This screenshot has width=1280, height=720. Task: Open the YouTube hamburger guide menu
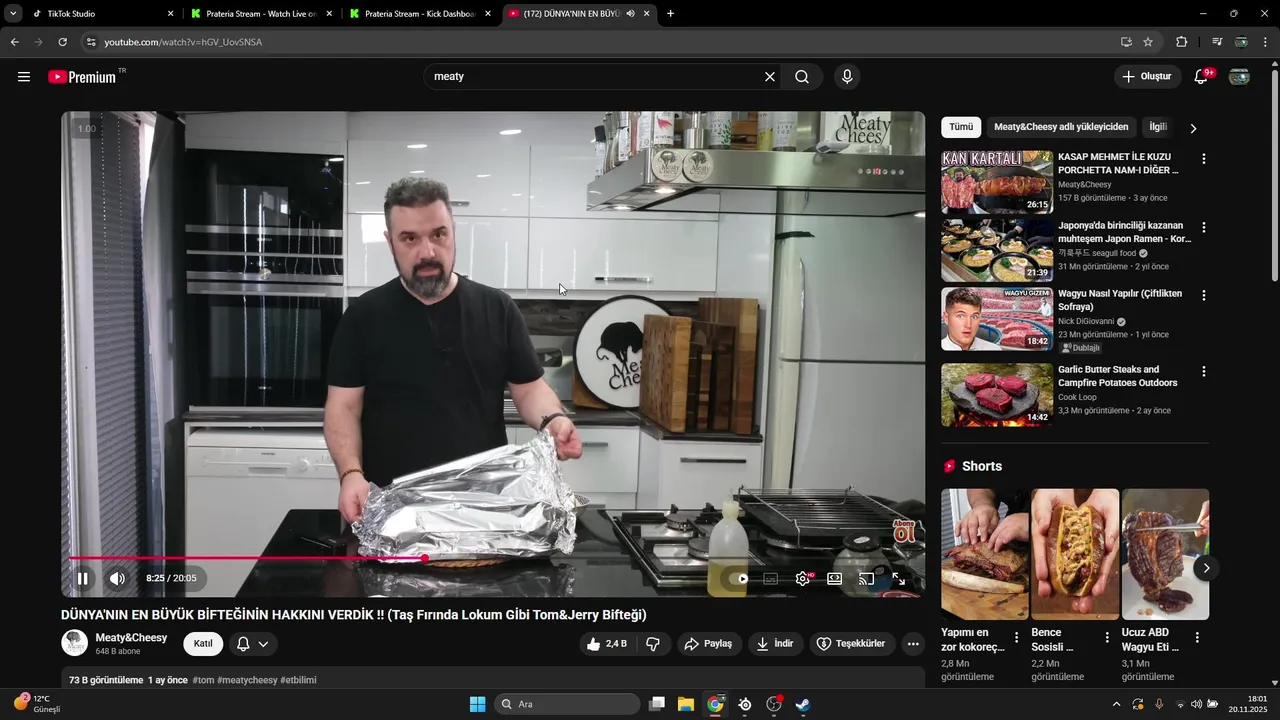[24, 77]
